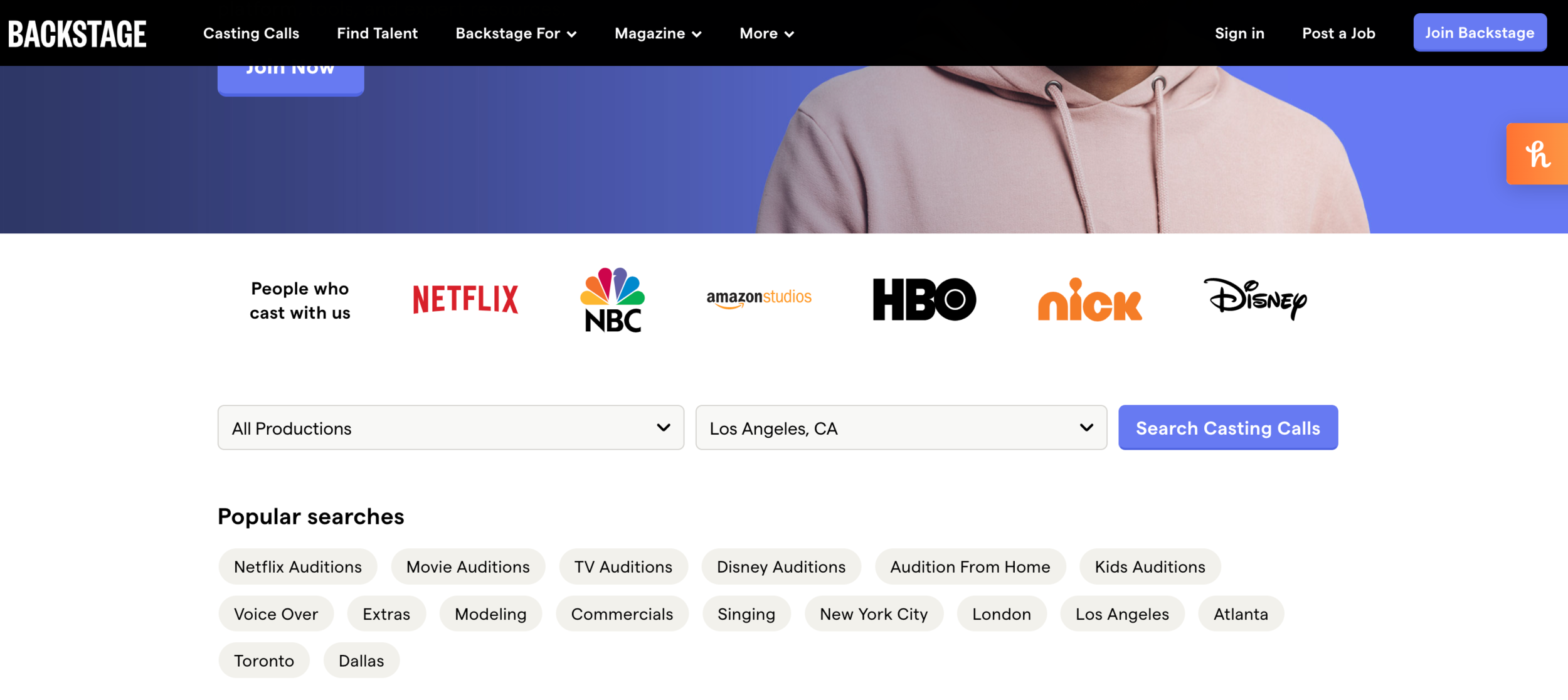Image resolution: width=1568 pixels, height=700 pixels.
Task: Open the More dropdown in navigation
Action: pyautogui.click(x=766, y=33)
